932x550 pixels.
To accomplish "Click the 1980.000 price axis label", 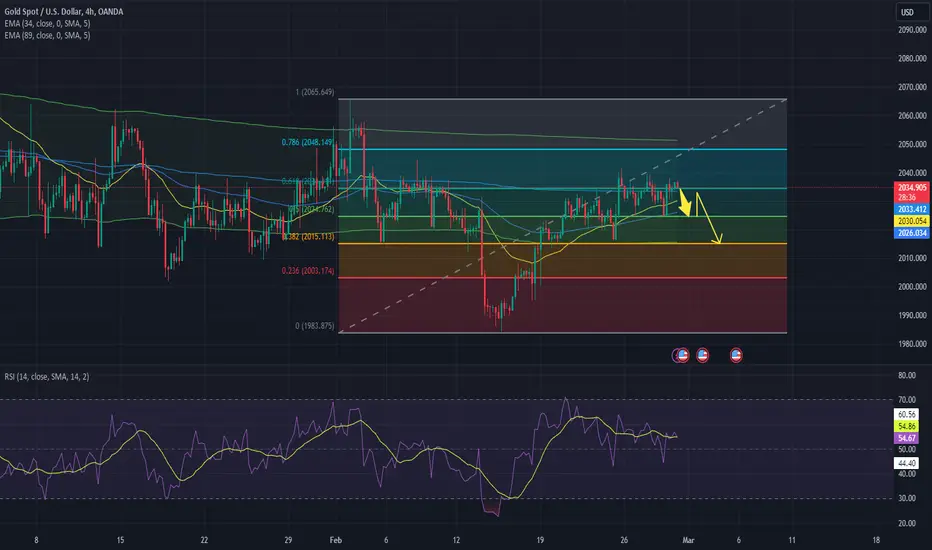I will point(912,344).
